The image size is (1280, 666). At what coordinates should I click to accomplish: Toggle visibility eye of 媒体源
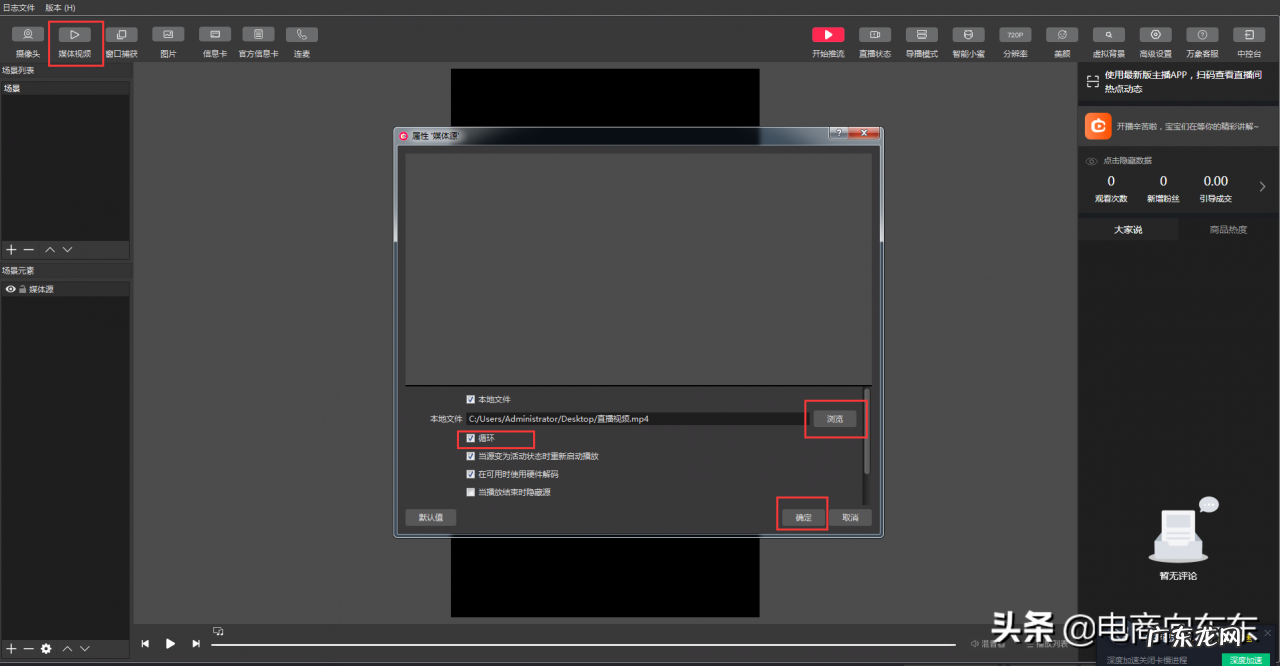11,289
